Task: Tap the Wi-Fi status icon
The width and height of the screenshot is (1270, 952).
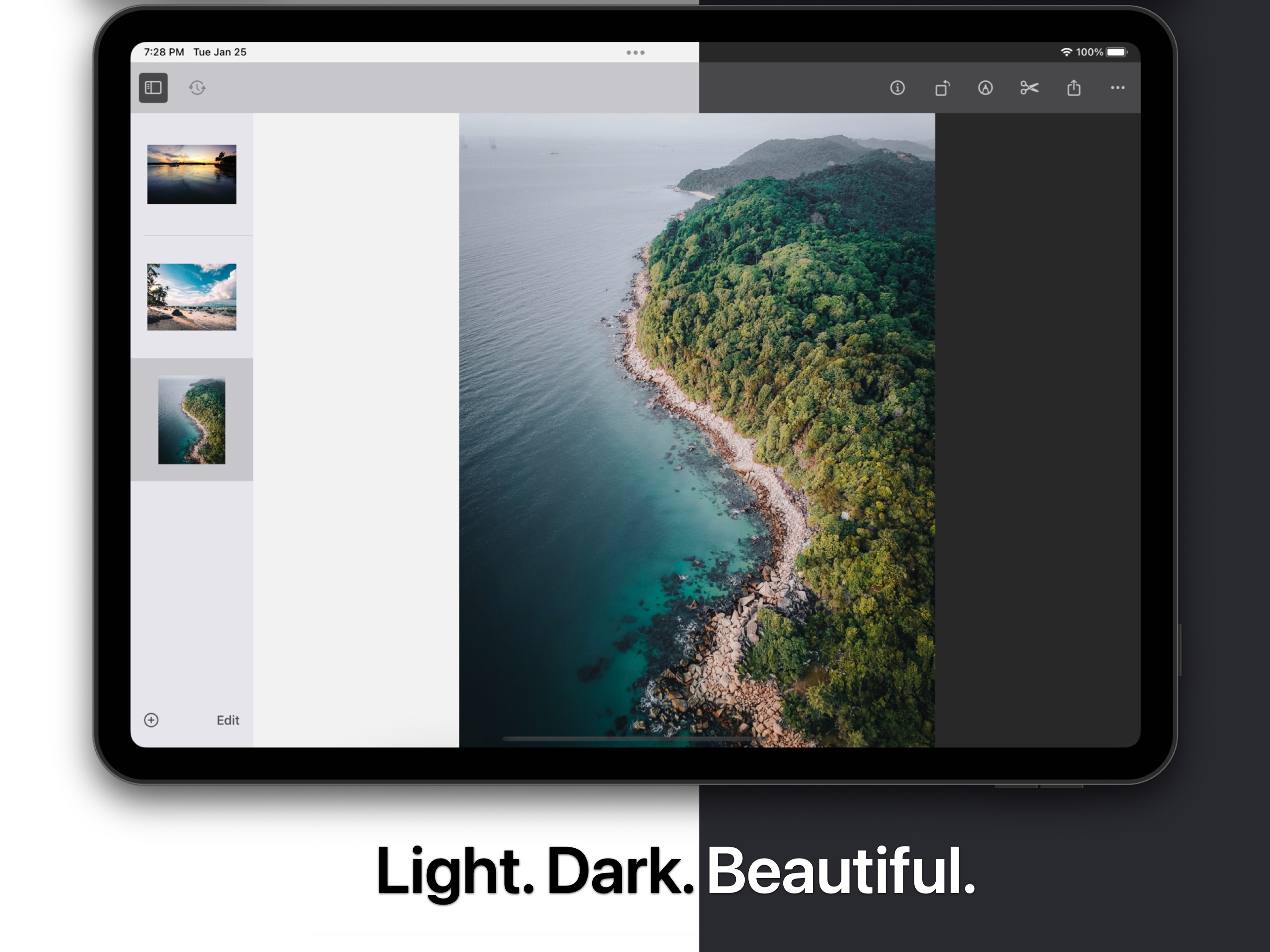Action: tap(1066, 52)
